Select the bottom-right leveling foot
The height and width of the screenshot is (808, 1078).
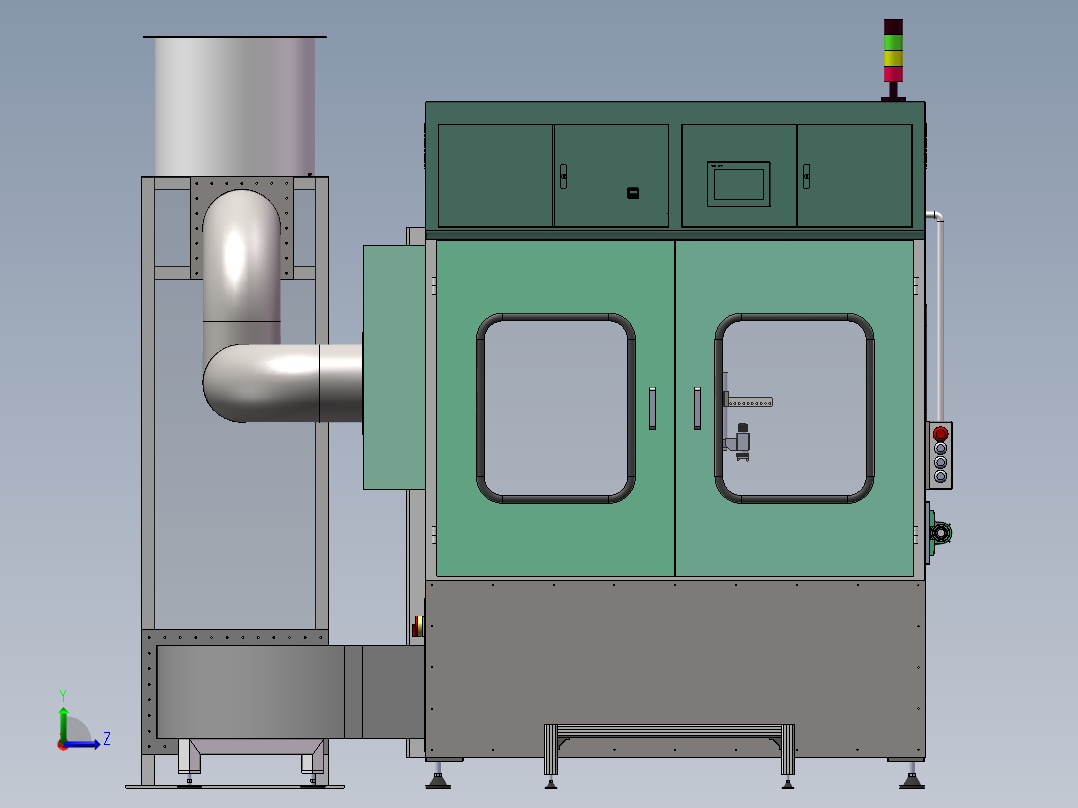click(912, 776)
